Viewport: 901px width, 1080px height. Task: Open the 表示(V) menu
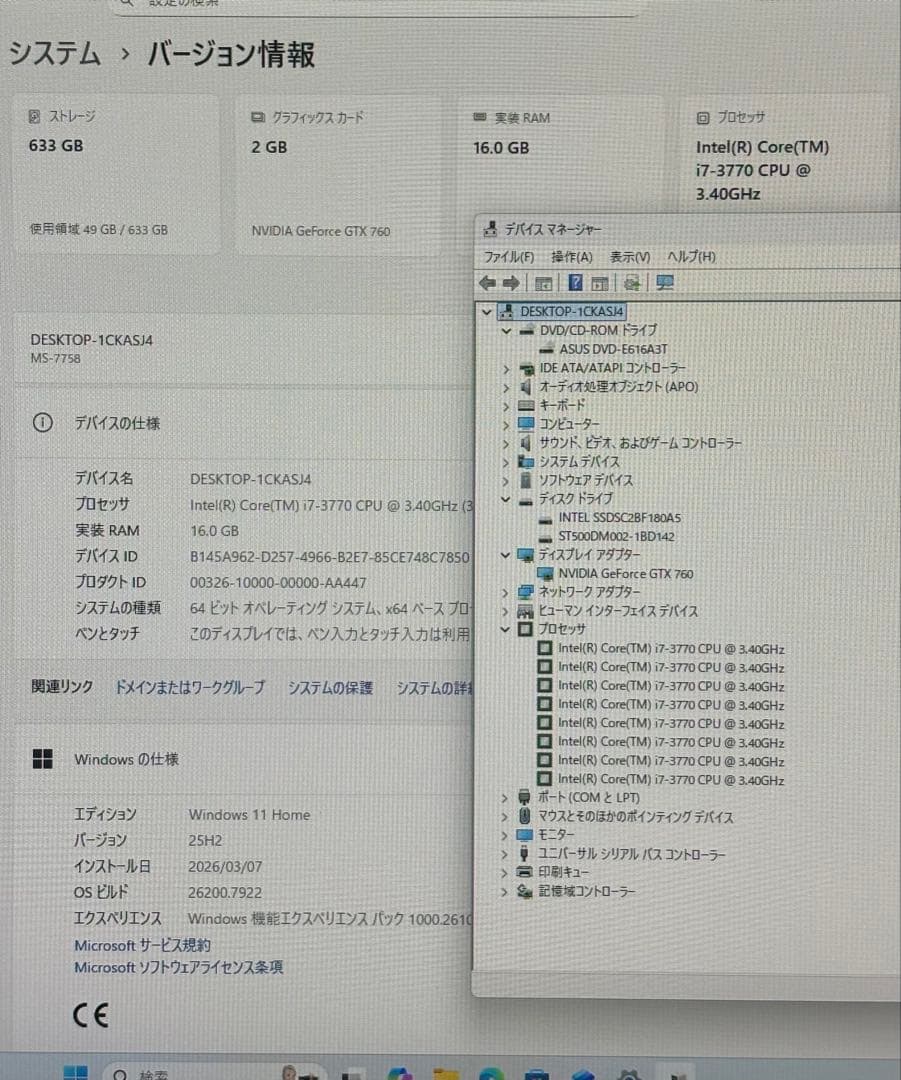[x=630, y=257]
